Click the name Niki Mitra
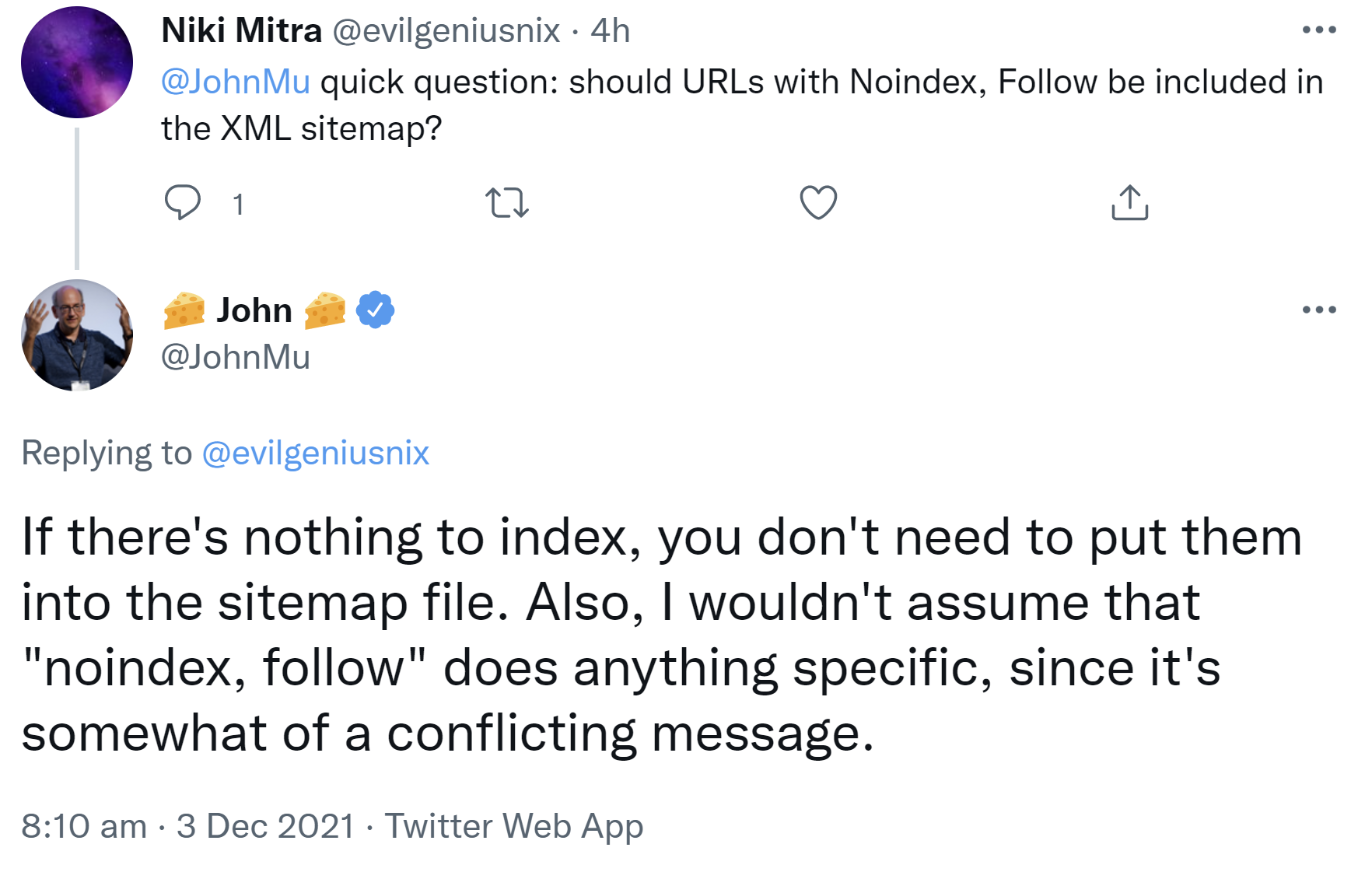The width and height of the screenshot is (1372, 879). pyautogui.click(x=241, y=30)
